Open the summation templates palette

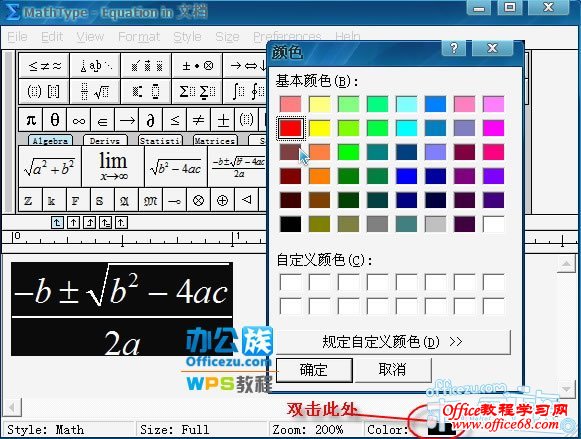coord(197,91)
